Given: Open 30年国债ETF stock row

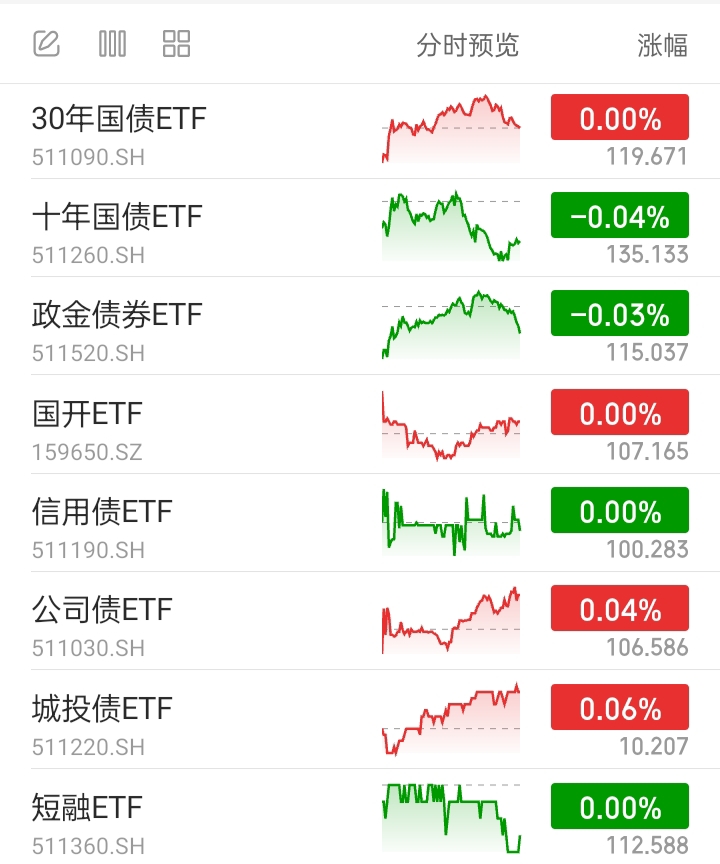Looking at the screenshot, I should coord(360,132).
